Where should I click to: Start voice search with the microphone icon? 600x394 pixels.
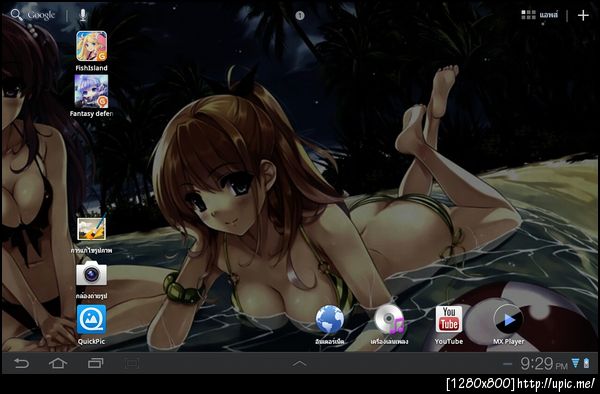pyautogui.click(x=83, y=15)
